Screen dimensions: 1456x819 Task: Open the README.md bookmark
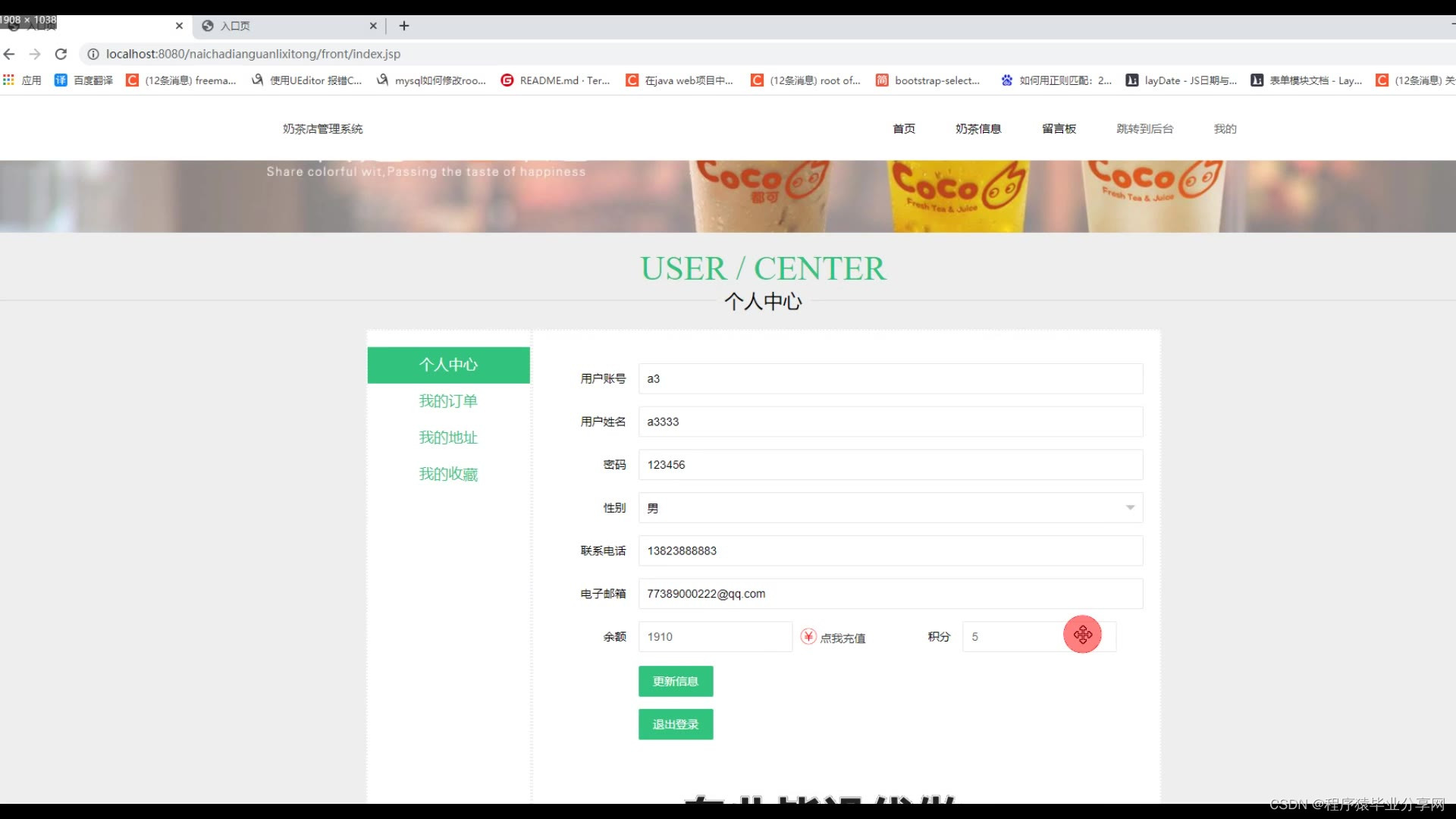555,80
